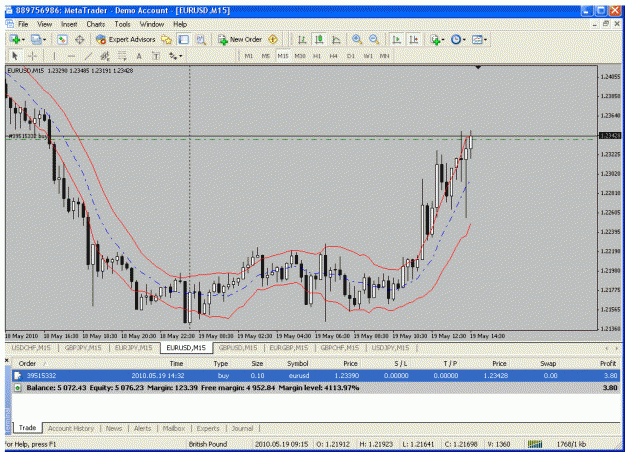Open the Tools menu
Screen dimensions: 625x452
(x=122, y=24)
